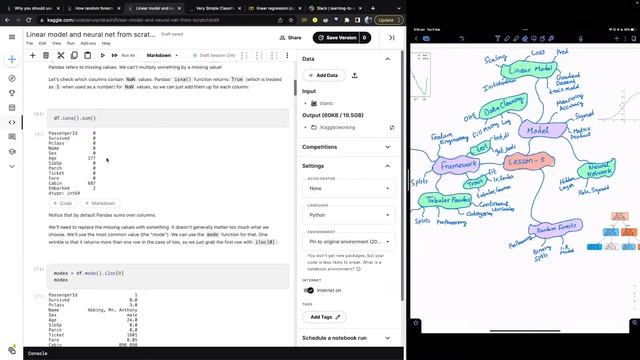The image size is (640, 360).
Task: Switch to the 'How random forests' browser tab
Action: [x=94, y=8]
